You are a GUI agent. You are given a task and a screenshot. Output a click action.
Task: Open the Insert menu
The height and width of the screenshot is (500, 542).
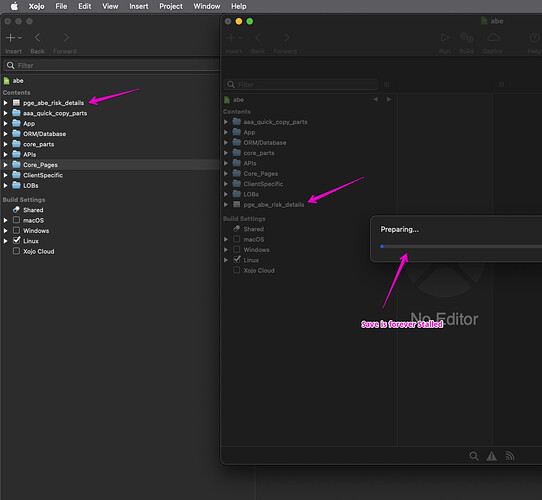(x=139, y=6)
